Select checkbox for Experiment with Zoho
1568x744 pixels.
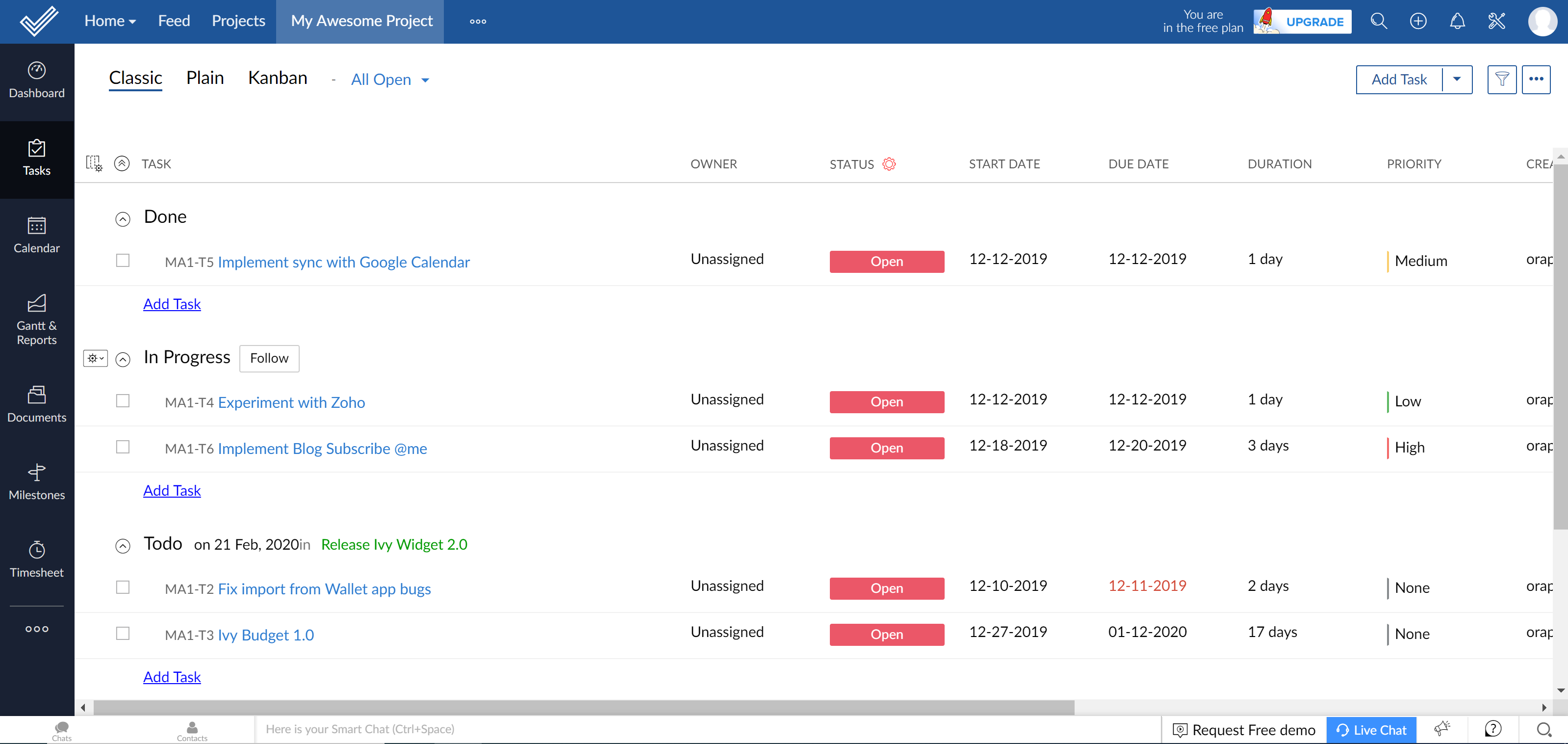[122, 400]
